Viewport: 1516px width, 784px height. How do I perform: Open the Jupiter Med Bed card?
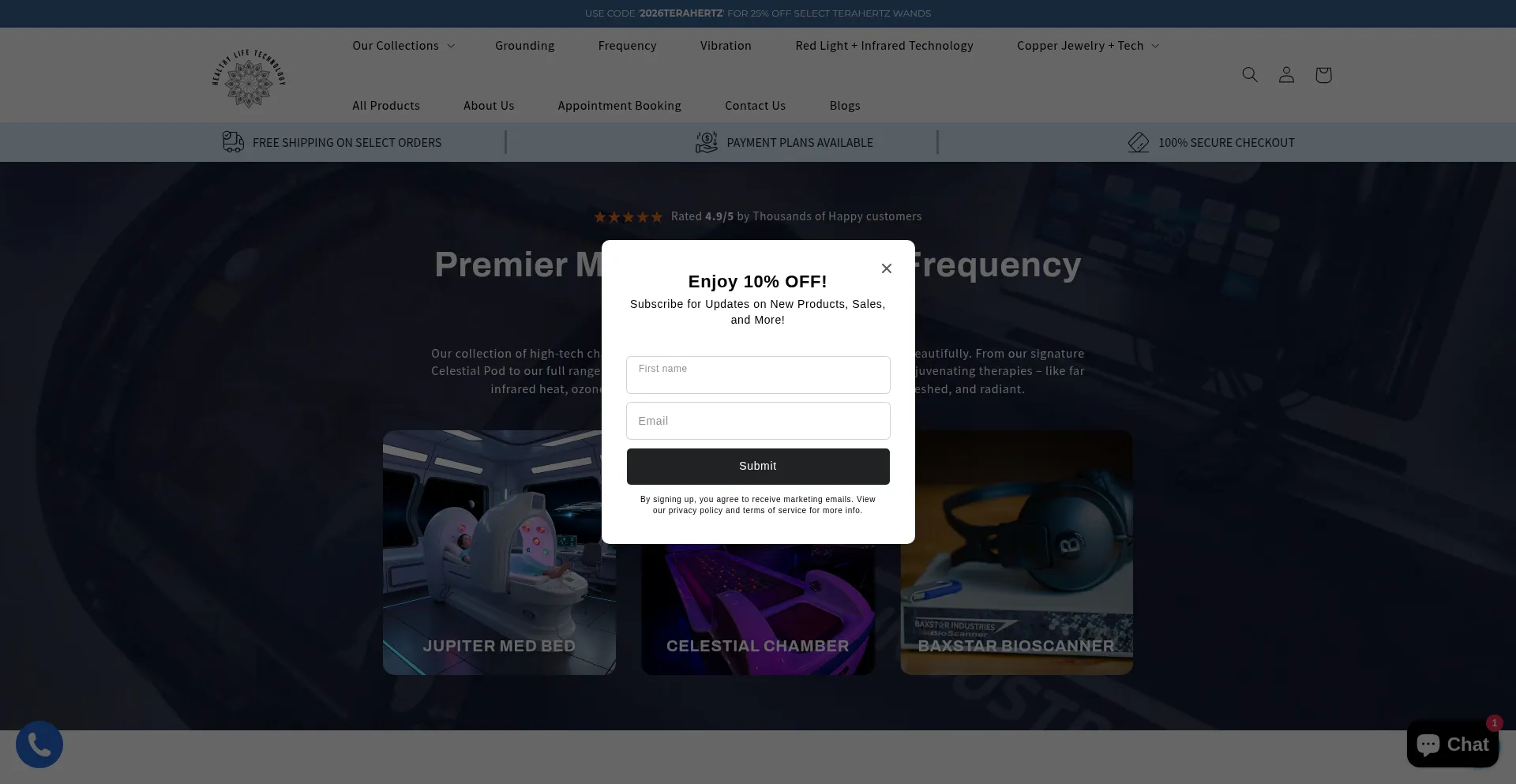(499, 553)
